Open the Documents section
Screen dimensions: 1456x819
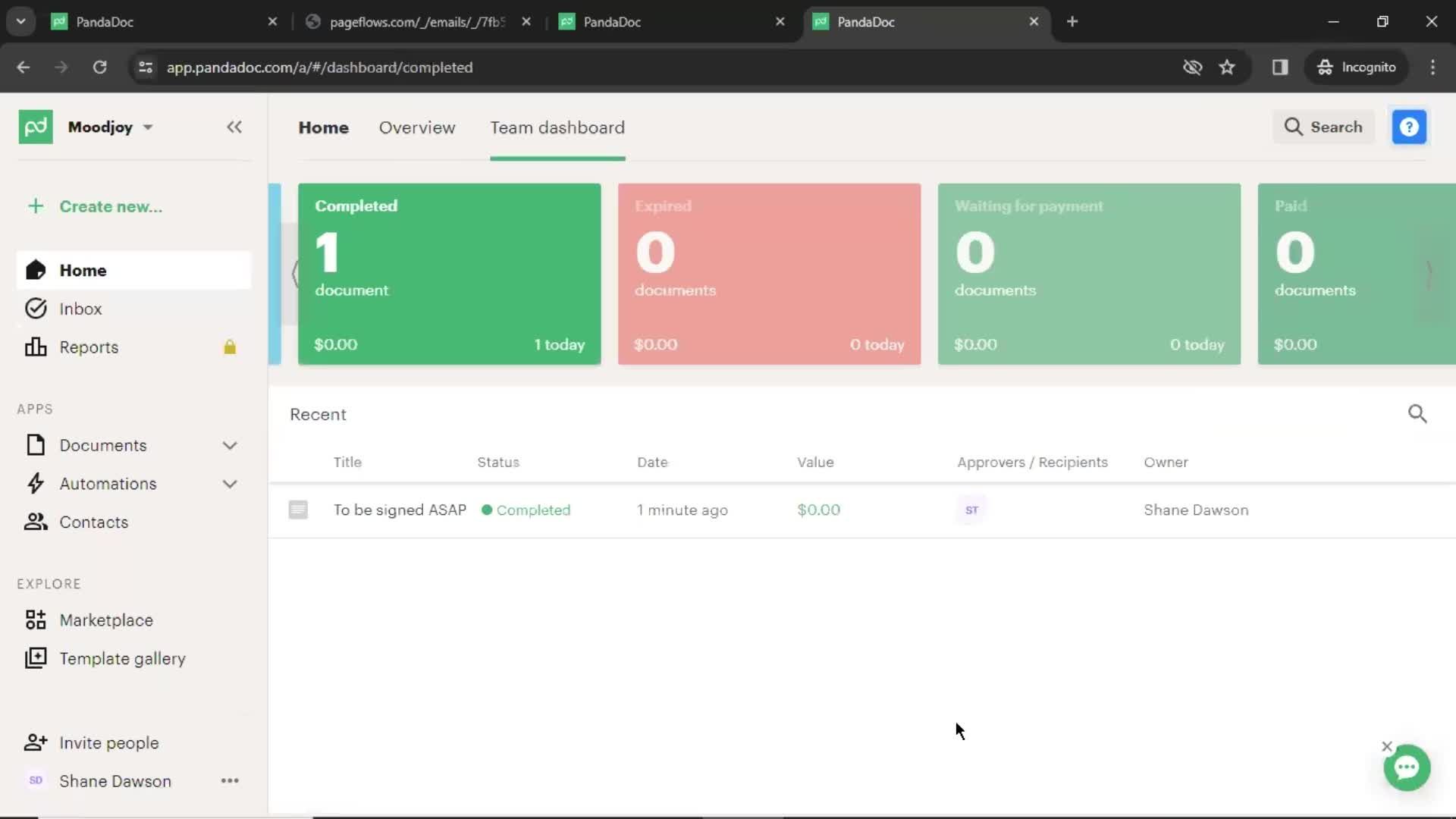click(x=103, y=445)
